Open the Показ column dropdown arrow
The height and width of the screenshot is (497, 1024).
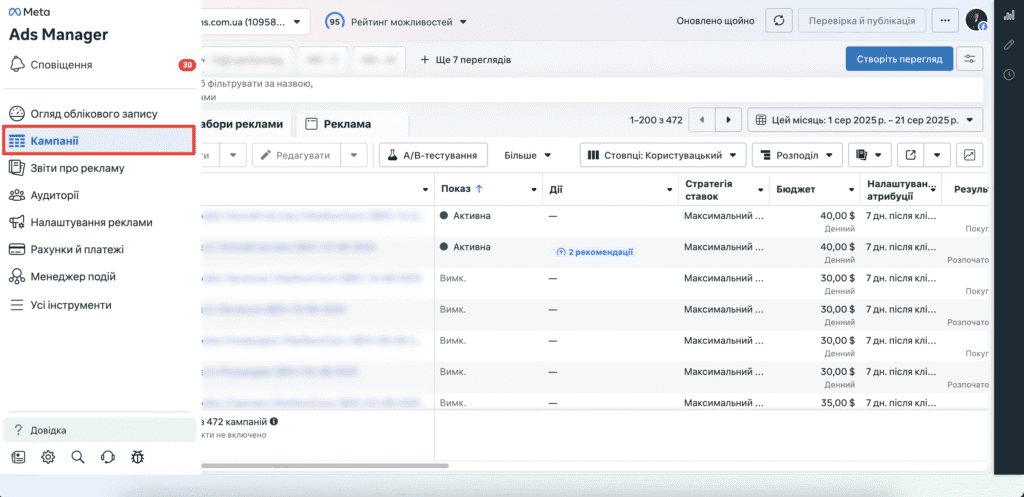point(534,189)
